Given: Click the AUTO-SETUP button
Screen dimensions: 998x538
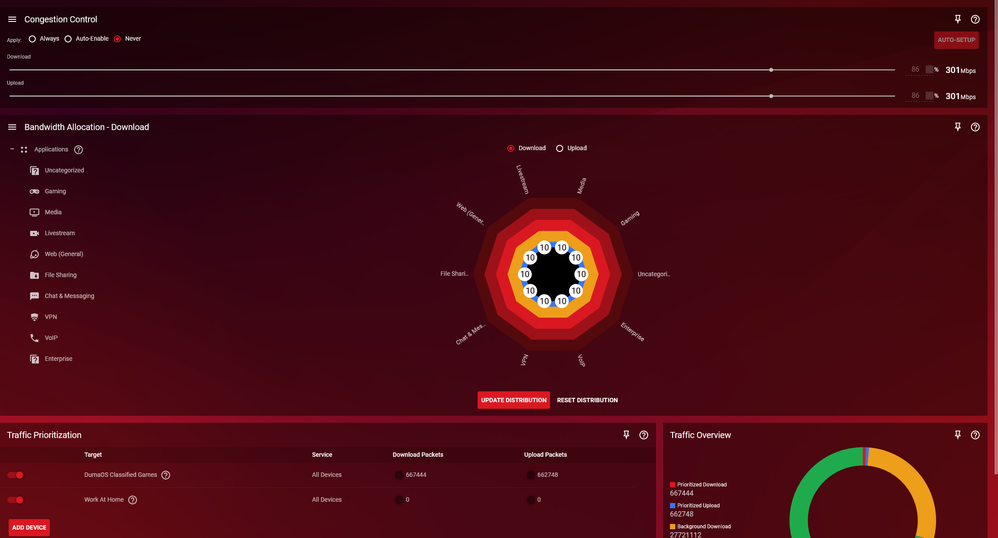Looking at the screenshot, I should tap(956, 40).
